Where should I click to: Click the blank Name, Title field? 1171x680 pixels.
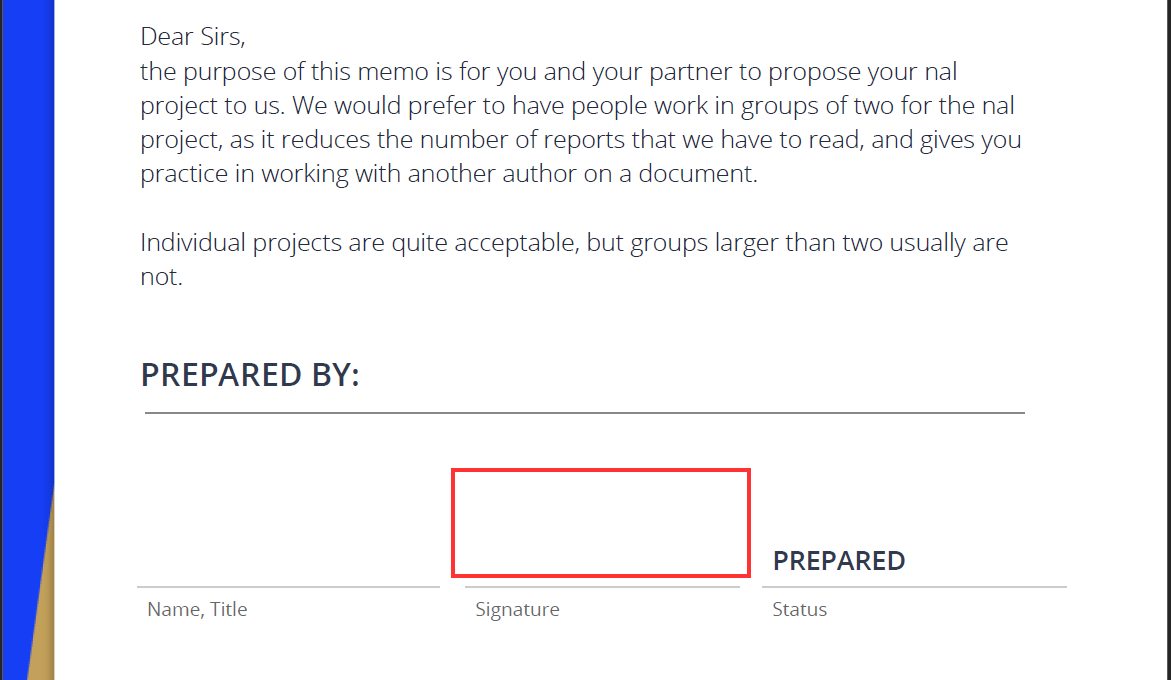click(288, 550)
